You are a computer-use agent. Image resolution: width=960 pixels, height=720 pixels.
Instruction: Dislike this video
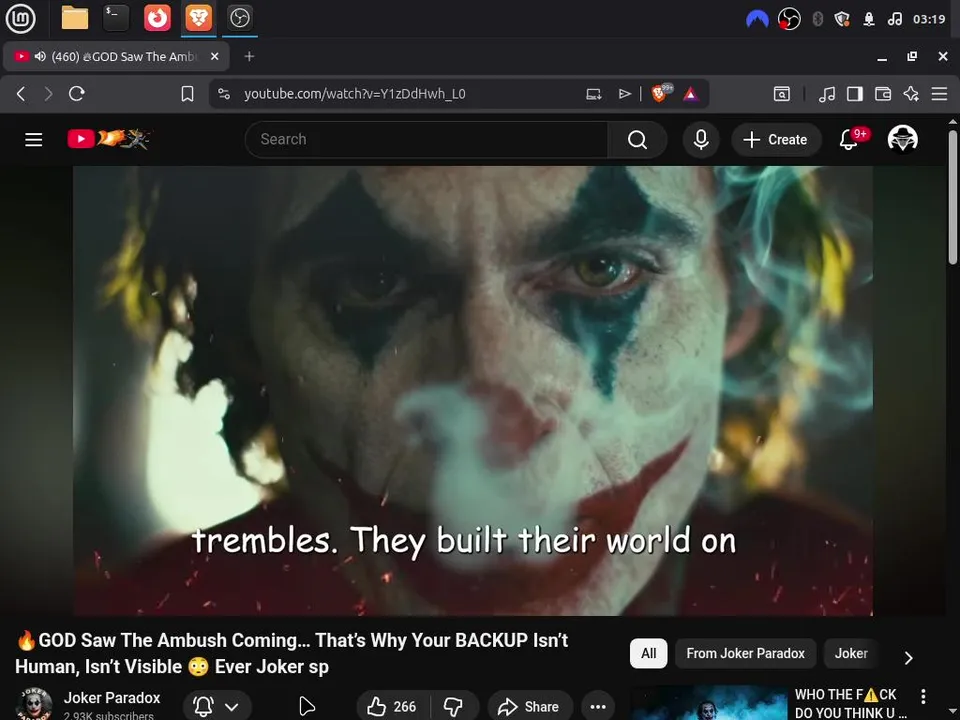point(454,707)
